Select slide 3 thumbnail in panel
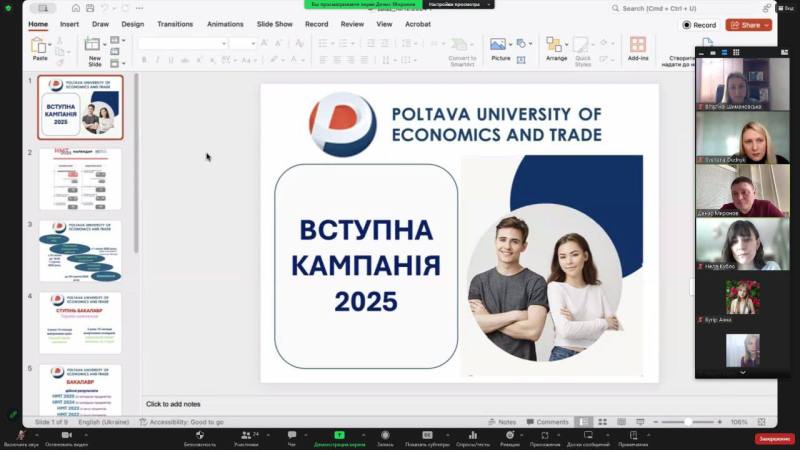The width and height of the screenshot is (800, 450). point(80,251)
